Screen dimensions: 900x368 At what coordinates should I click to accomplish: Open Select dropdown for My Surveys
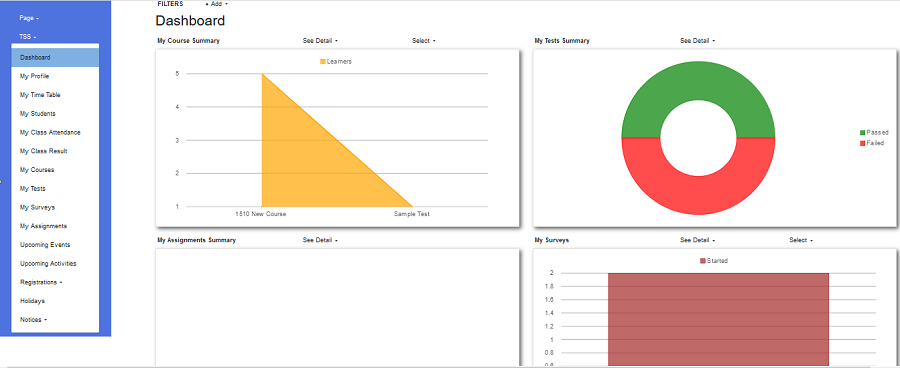801,240
